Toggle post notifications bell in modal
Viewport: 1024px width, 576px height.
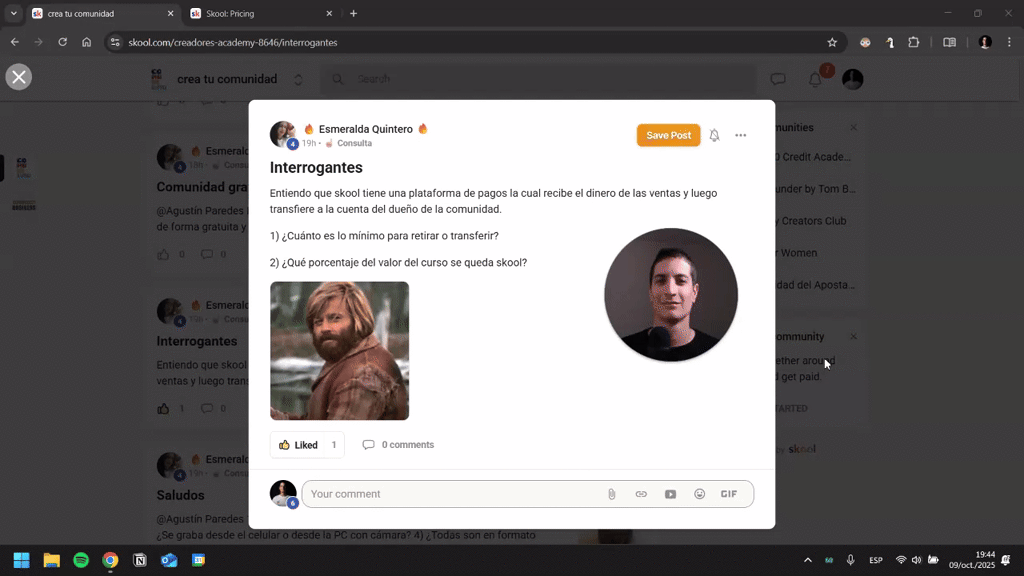click(x=714, y=135)
